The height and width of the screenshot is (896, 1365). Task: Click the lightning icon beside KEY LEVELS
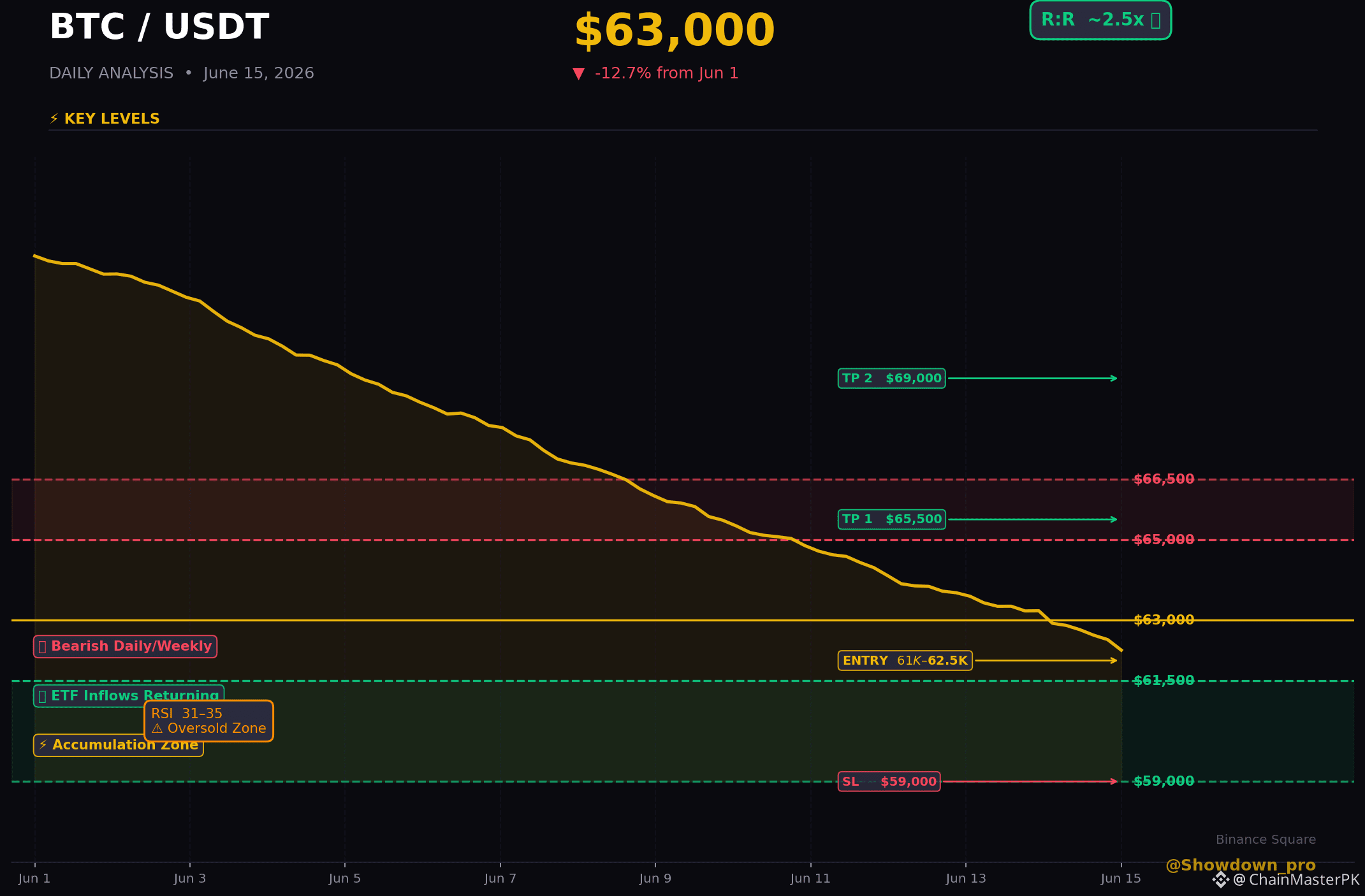[54, 119]
